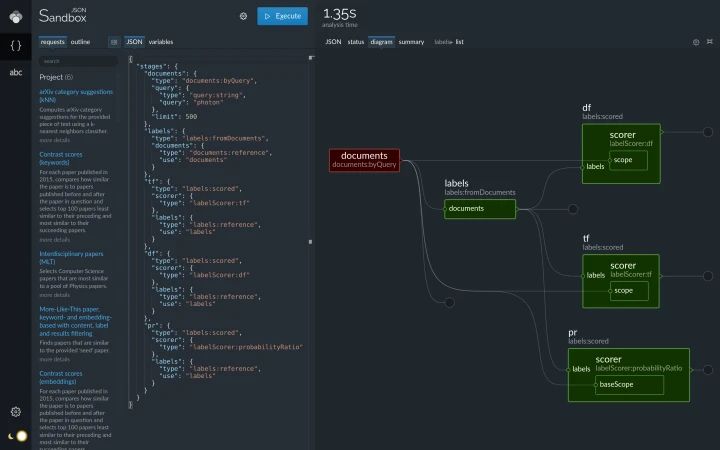Select the diagram tab

[x=381, y=42]
